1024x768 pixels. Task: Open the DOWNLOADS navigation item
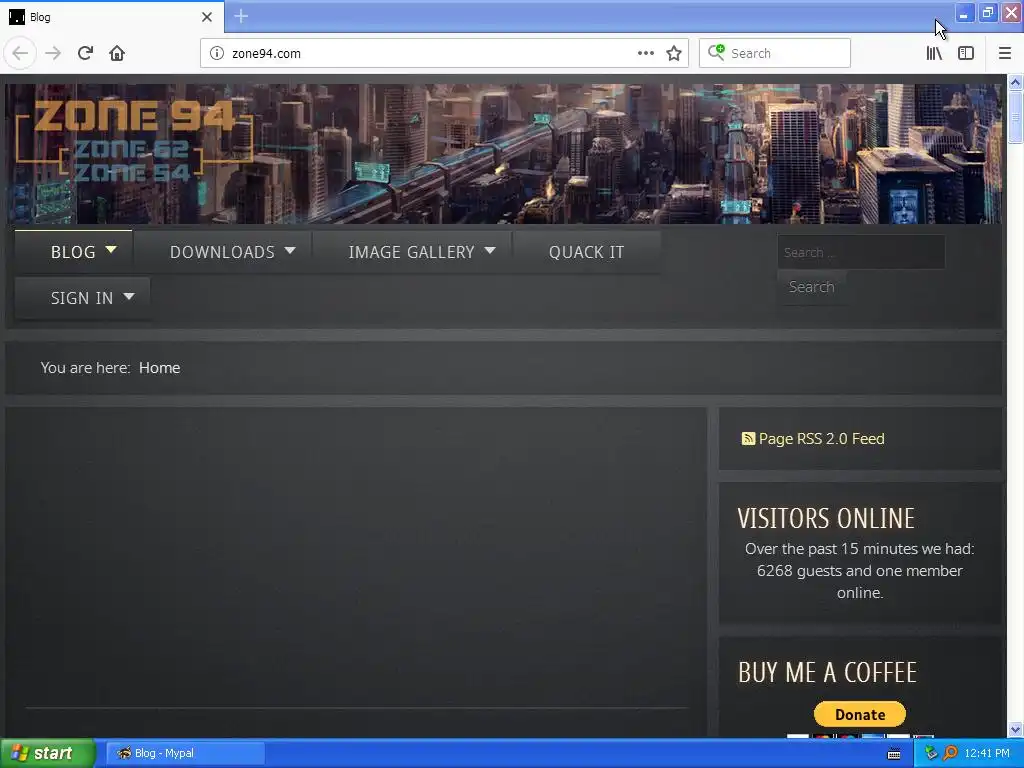point(222,252)
